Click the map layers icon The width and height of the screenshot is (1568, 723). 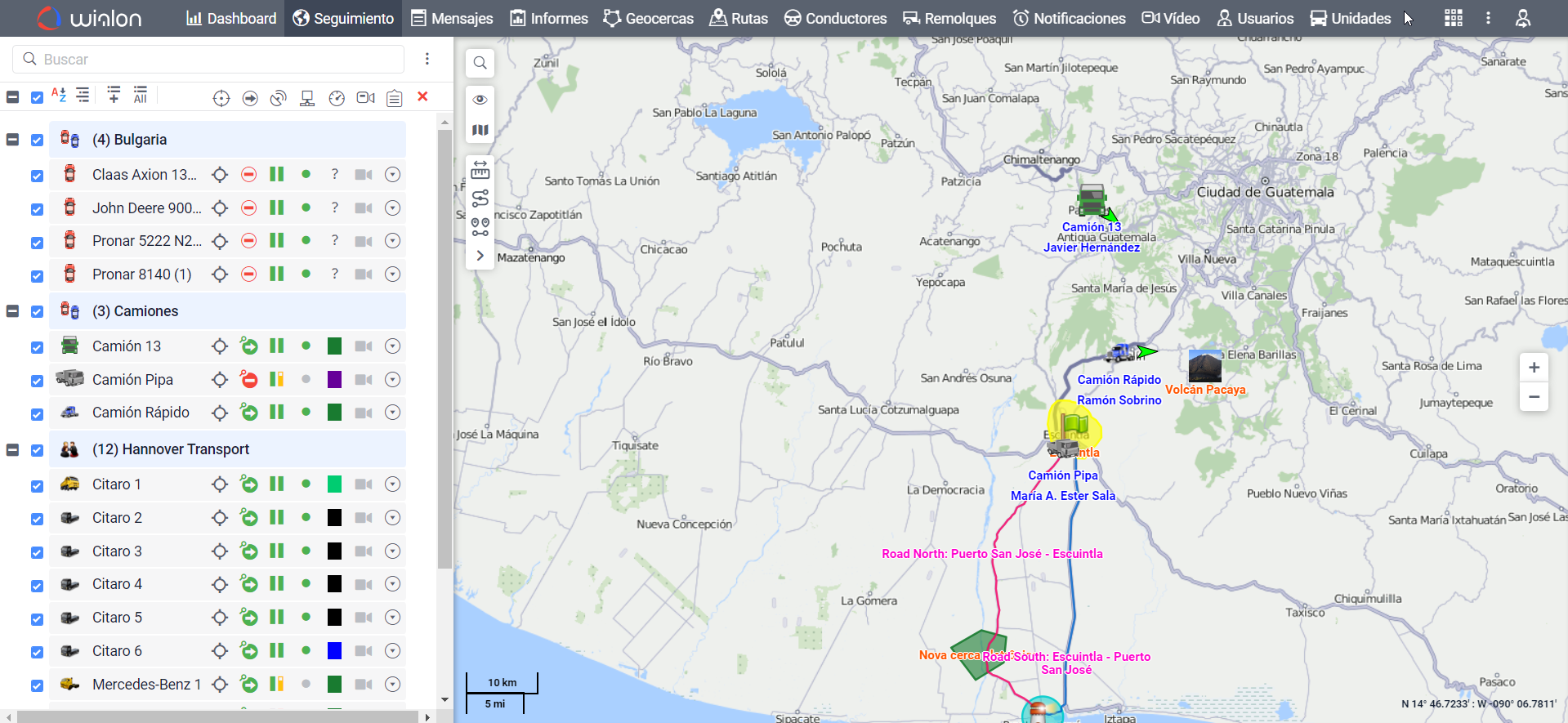(480, 130)
